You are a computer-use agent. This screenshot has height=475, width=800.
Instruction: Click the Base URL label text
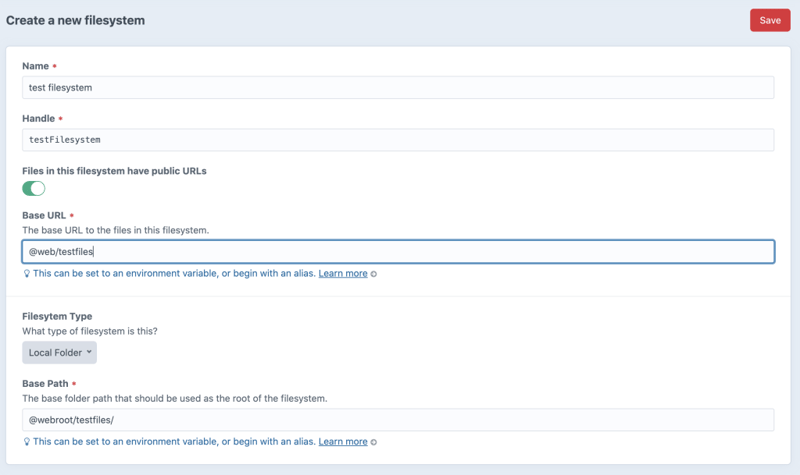coord(45,215)
